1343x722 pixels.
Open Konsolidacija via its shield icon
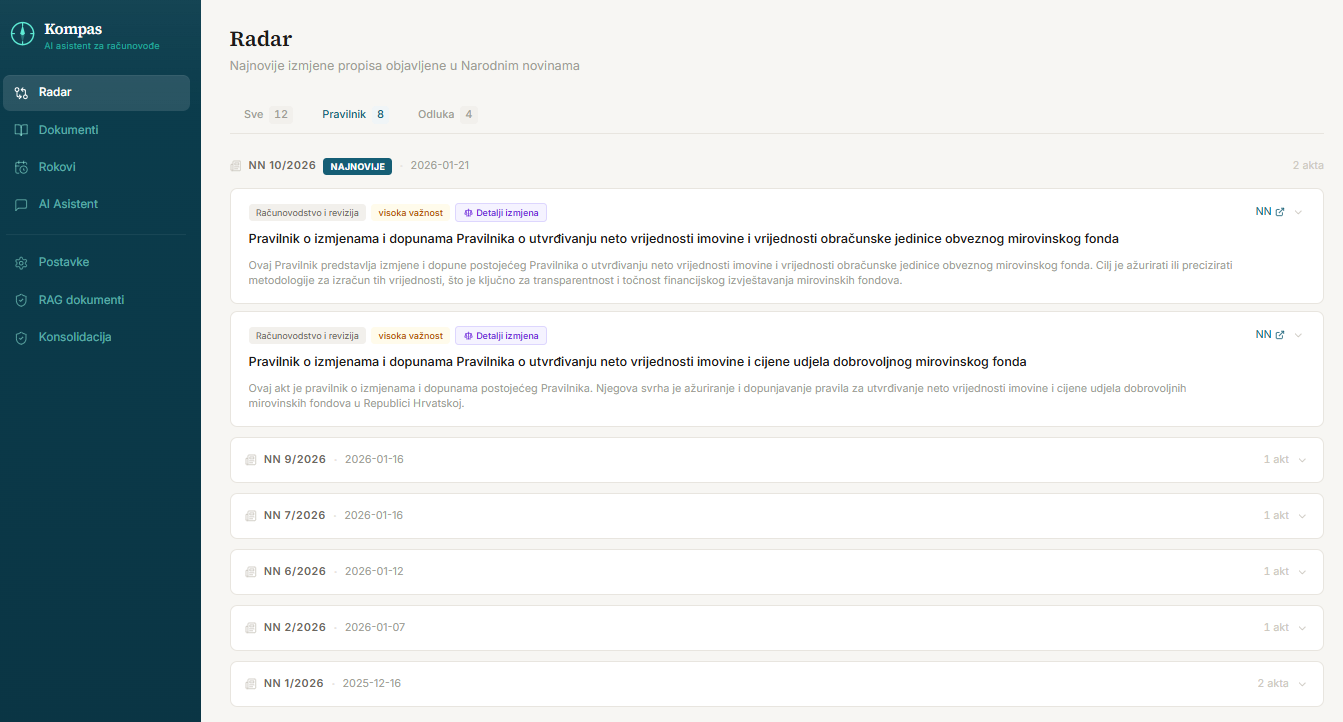click(x=21, y=338)
